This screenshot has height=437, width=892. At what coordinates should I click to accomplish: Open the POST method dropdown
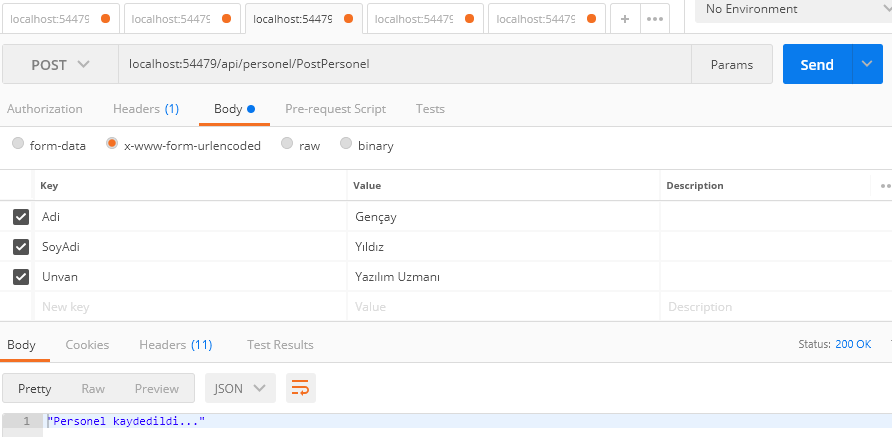click(60, 64)
